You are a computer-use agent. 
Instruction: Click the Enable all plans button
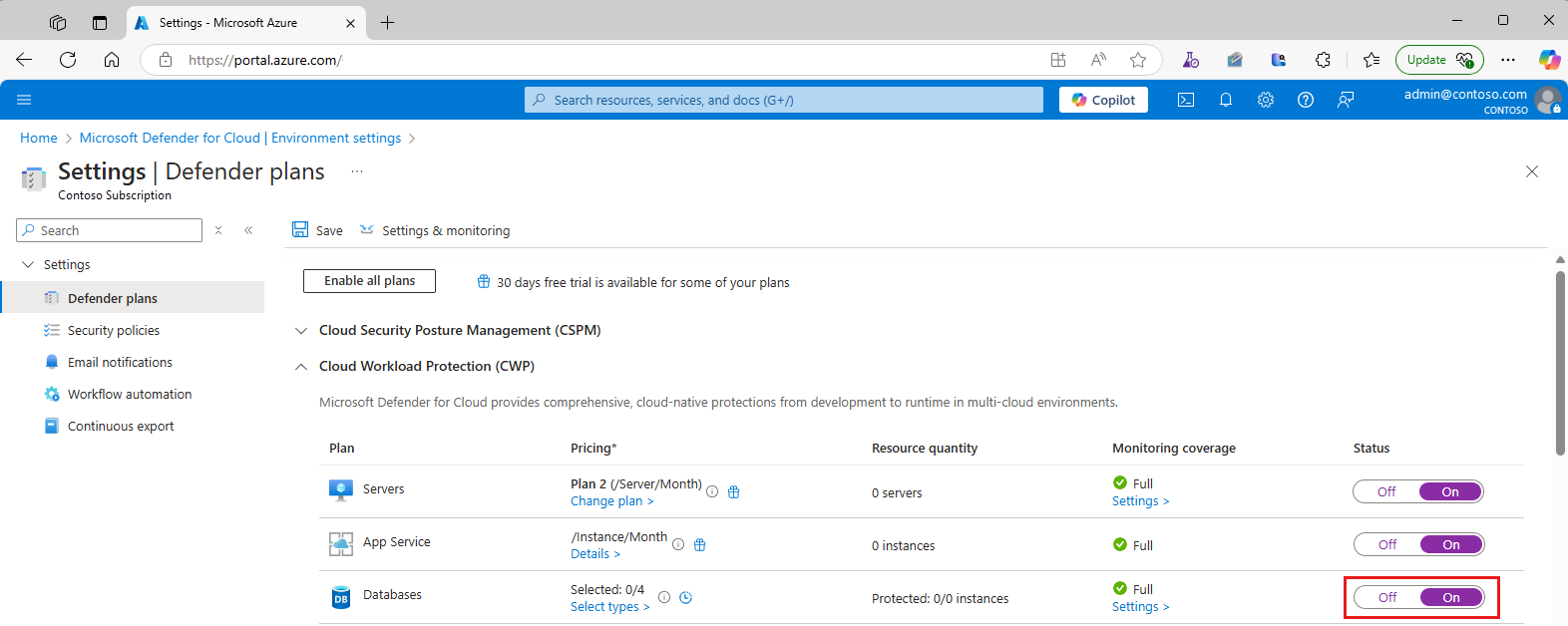pyautogui.click(x=369, y=281)
